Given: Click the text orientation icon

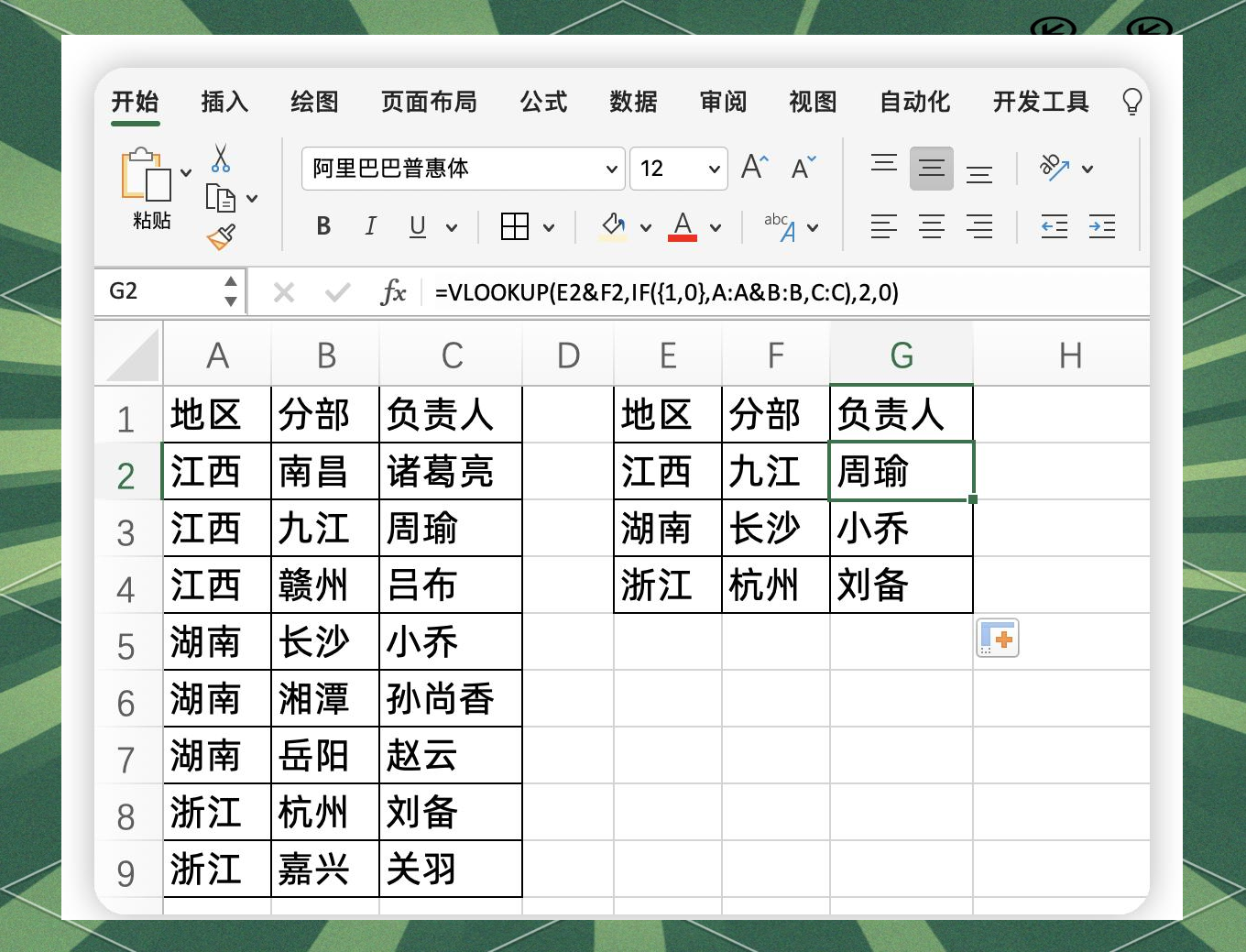Looking at the screenshot, I should coord(1055,168).
